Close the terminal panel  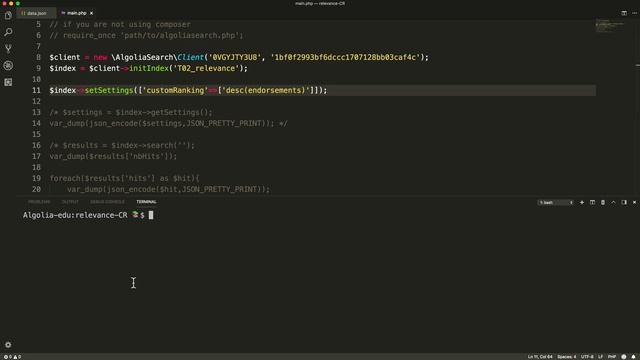[x=634, y=202]
